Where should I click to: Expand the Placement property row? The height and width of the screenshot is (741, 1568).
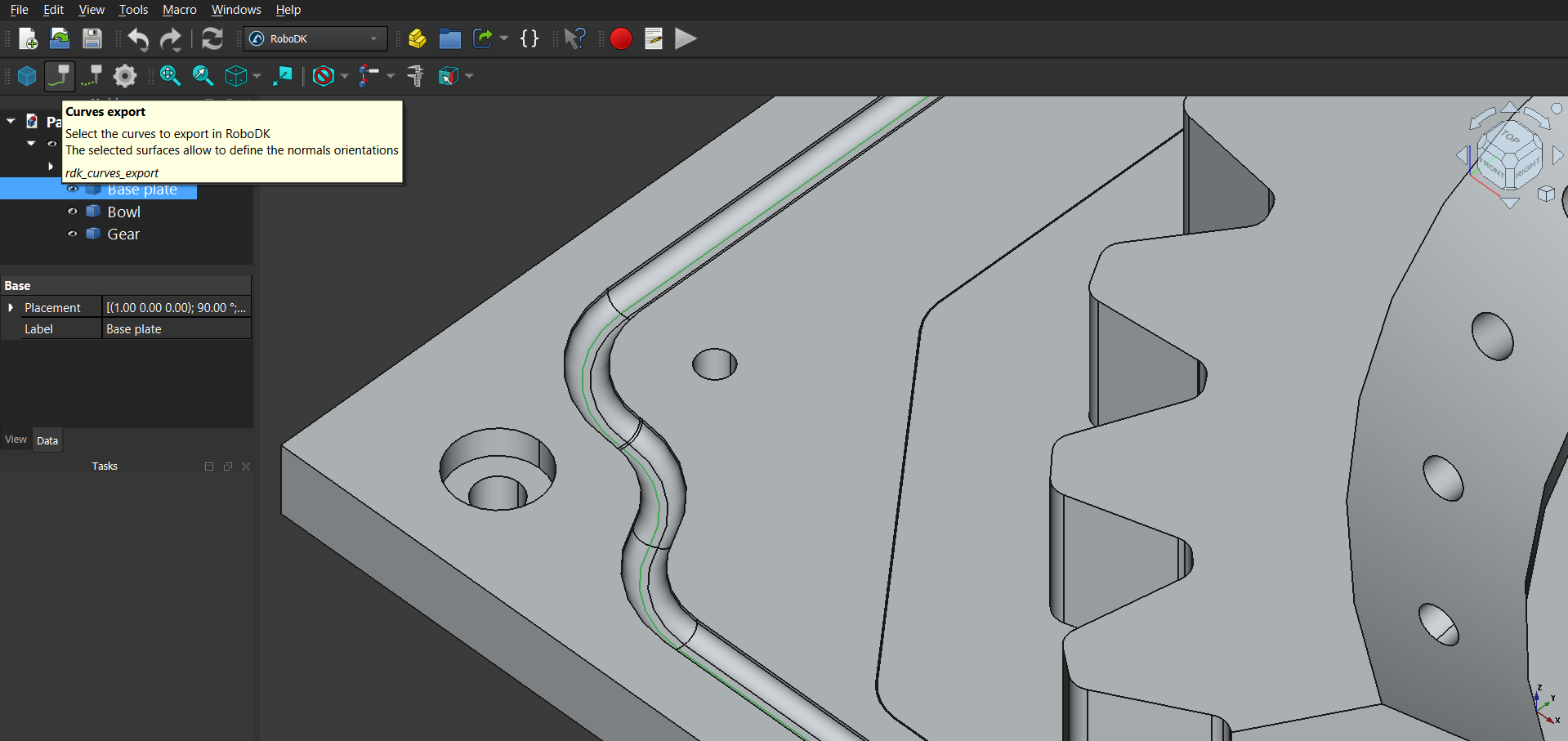pyautogui.click(x=11, y=307)
